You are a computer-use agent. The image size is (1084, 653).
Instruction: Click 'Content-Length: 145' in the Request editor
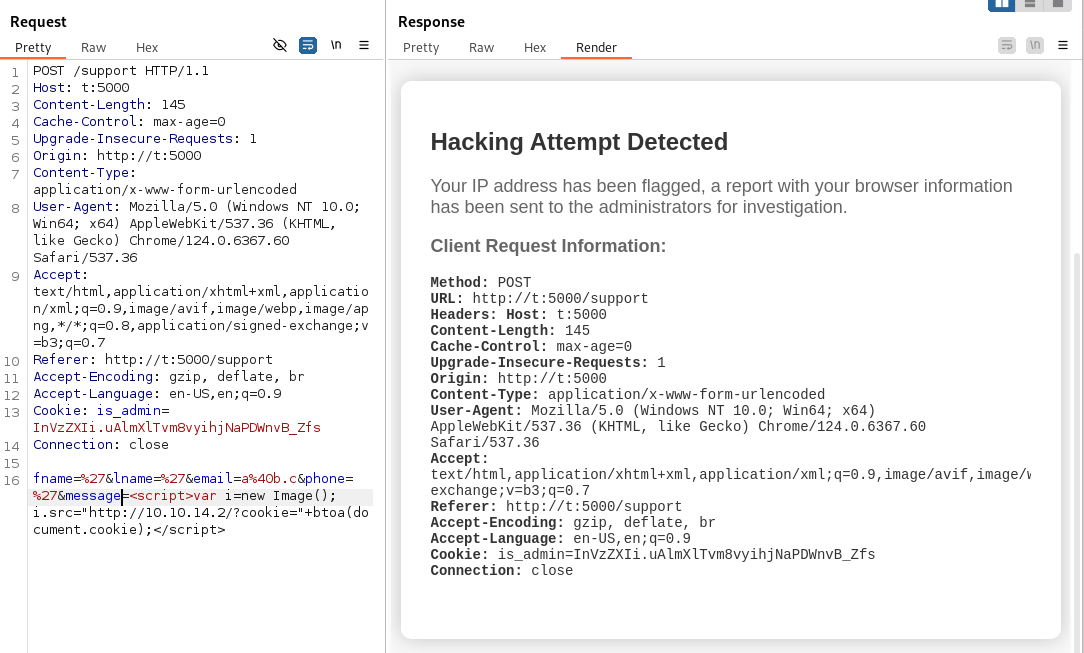(109, 104)
